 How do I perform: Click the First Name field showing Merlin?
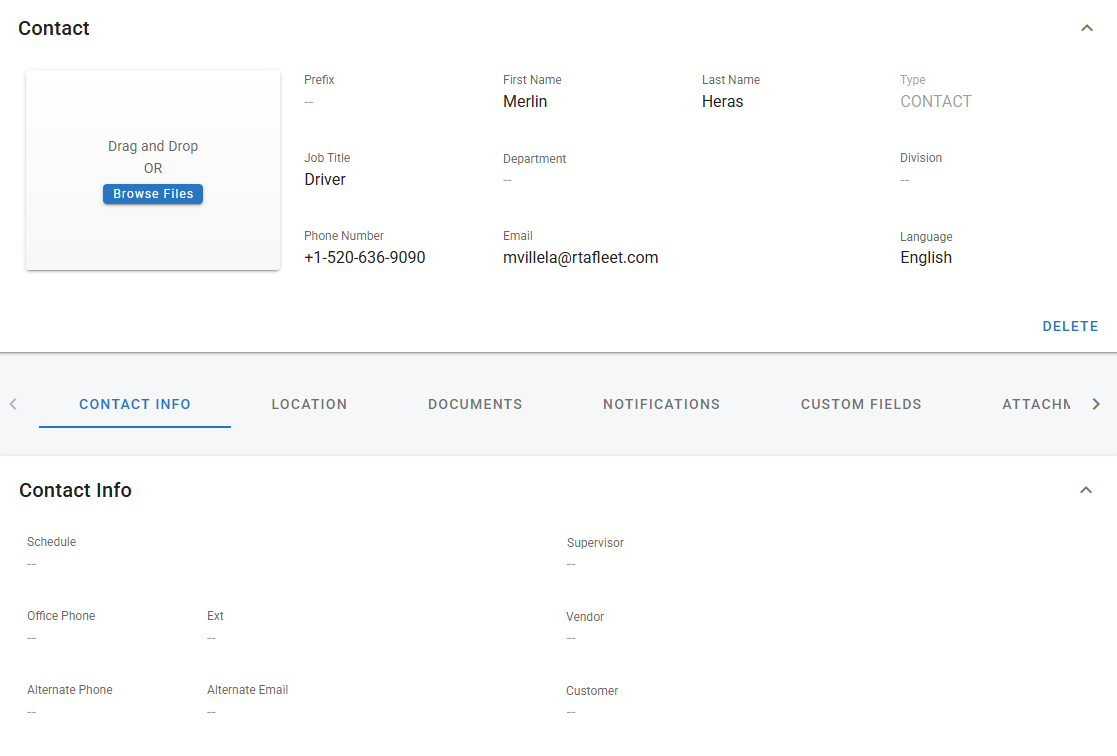(x=525, y=101)
